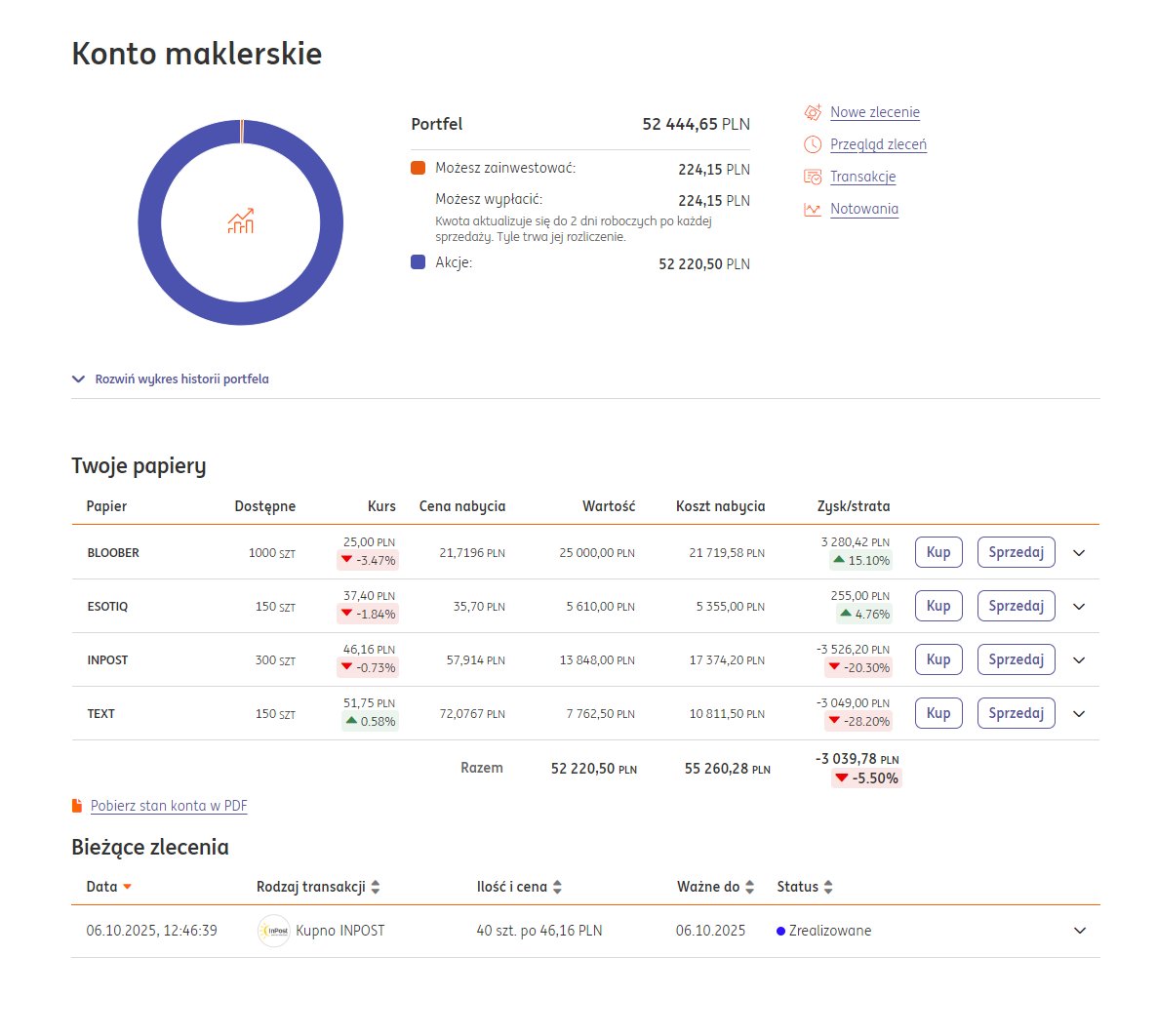Select the BLOOBER paper name
The width and height of the screenshot is (1157, 1036).
click(x=113, y=553)
